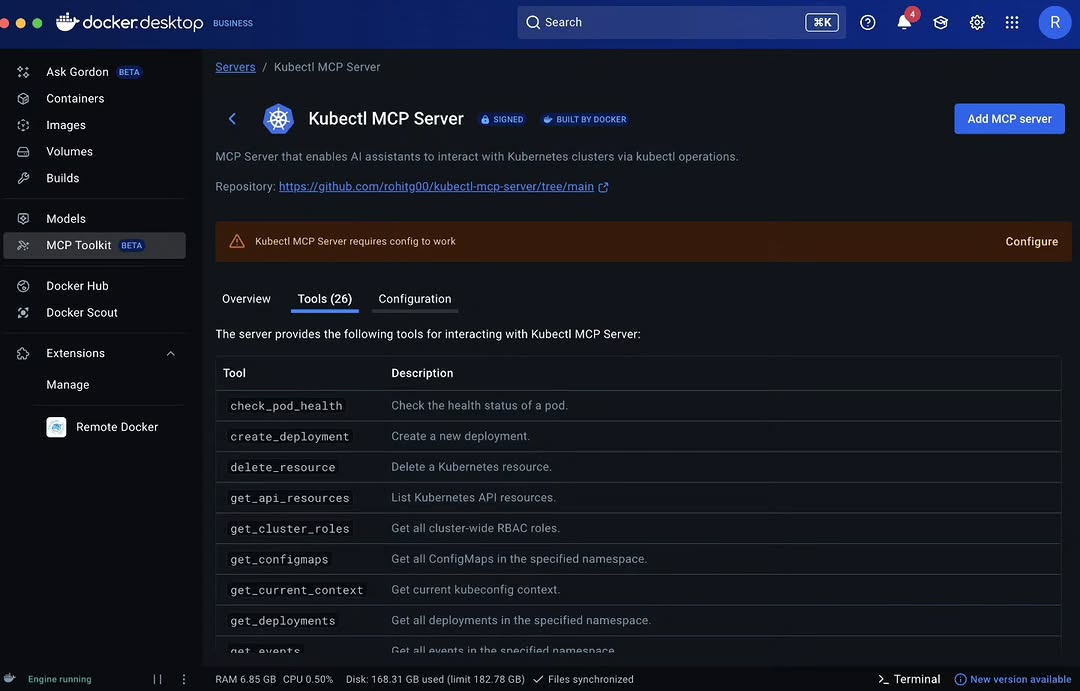1080x691 pixels.
Task: Select delete_resource tool name
Action: coord(282,467)
